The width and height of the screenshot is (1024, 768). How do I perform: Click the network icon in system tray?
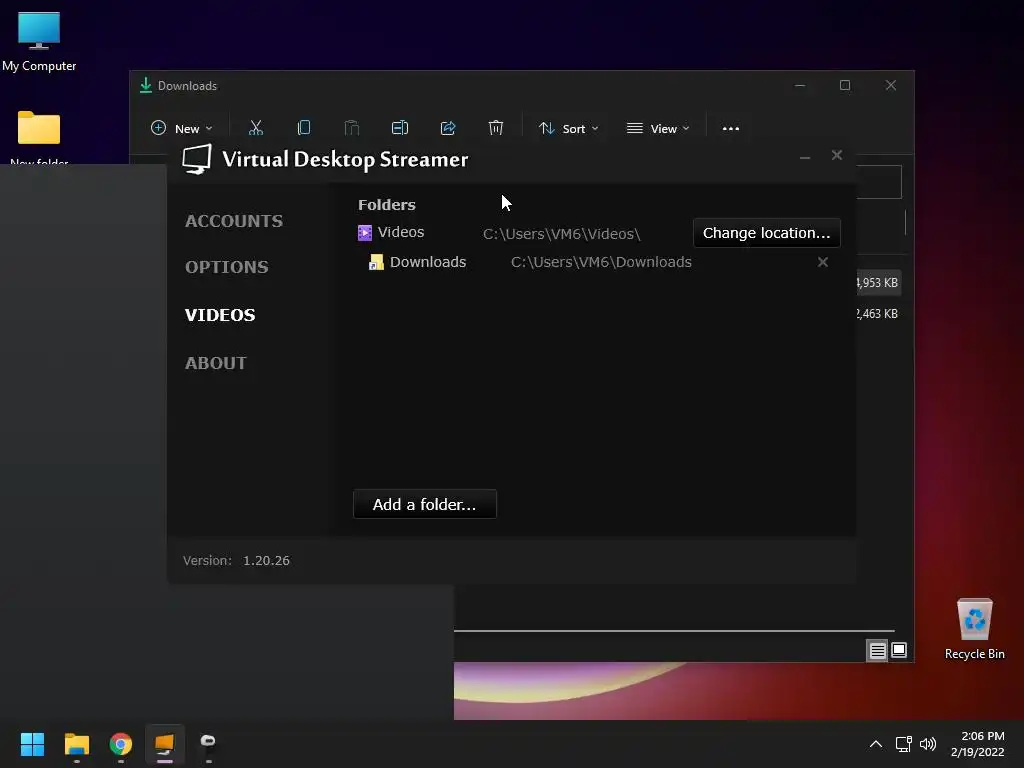(903, 744)
